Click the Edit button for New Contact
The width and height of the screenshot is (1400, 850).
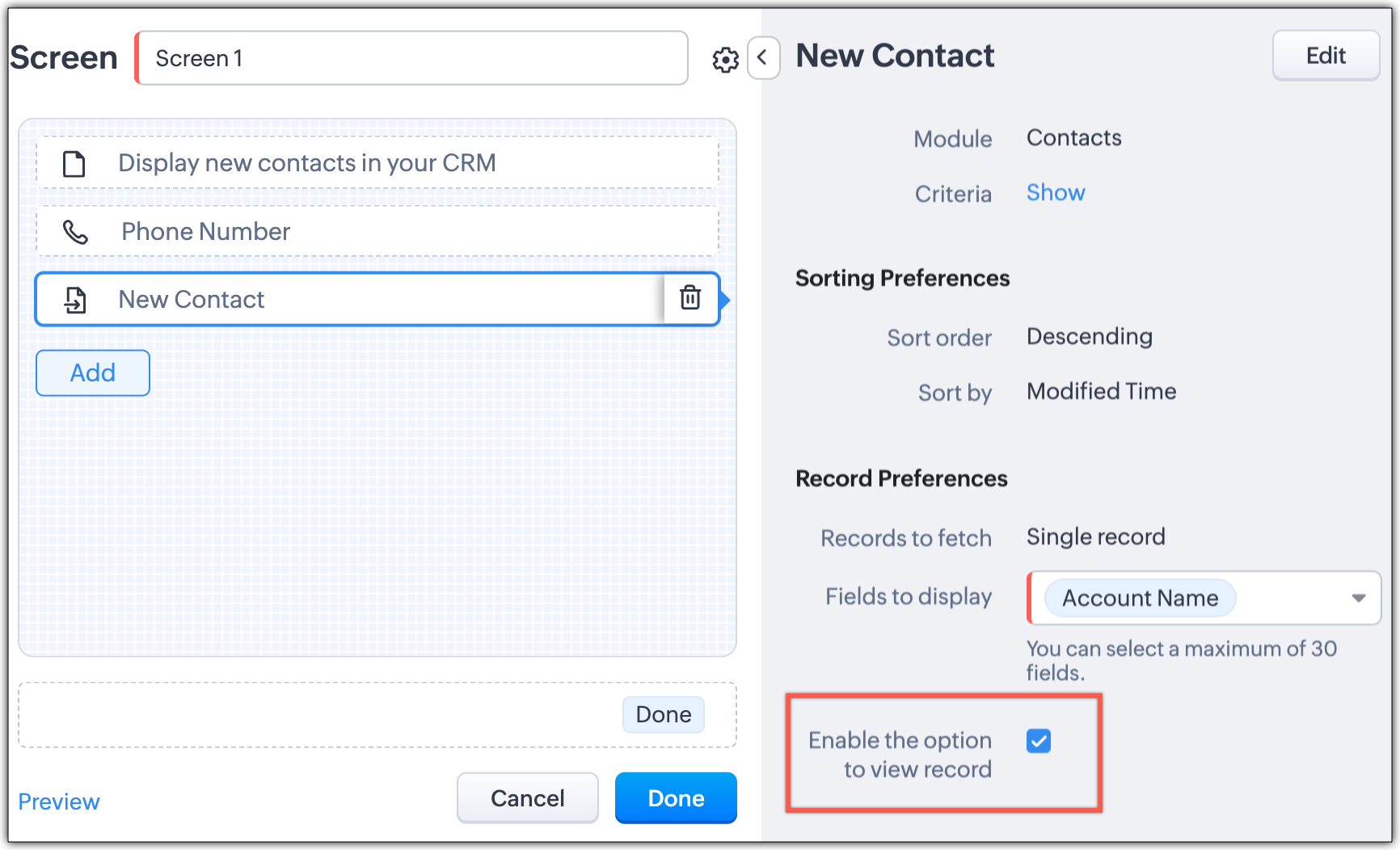click(1326, 56)
